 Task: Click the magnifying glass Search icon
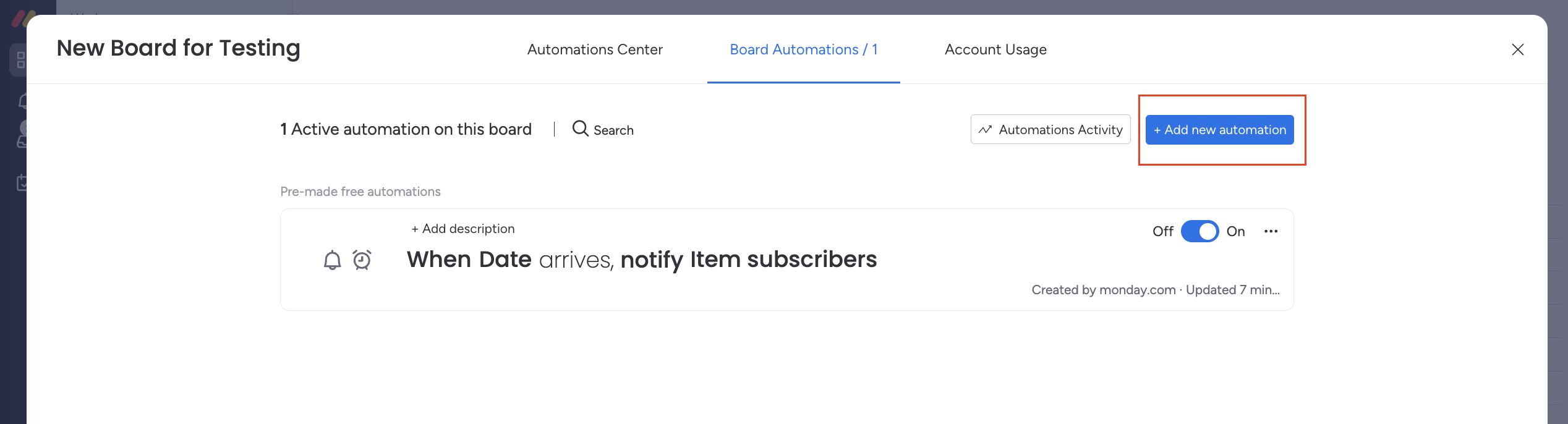tap(580, 129)
